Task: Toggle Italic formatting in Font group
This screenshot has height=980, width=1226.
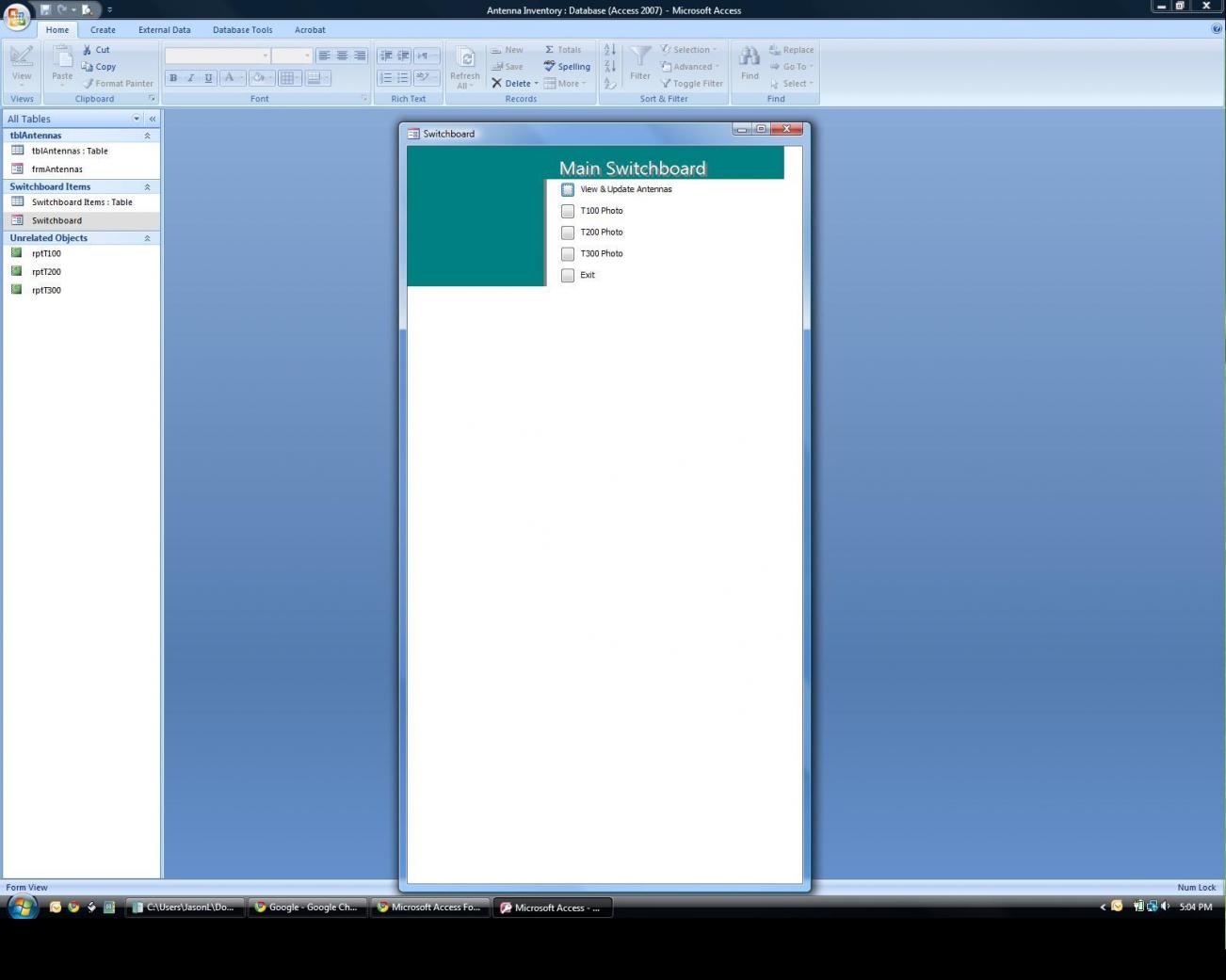Action: pyautogui.click(x=190, y=78)
